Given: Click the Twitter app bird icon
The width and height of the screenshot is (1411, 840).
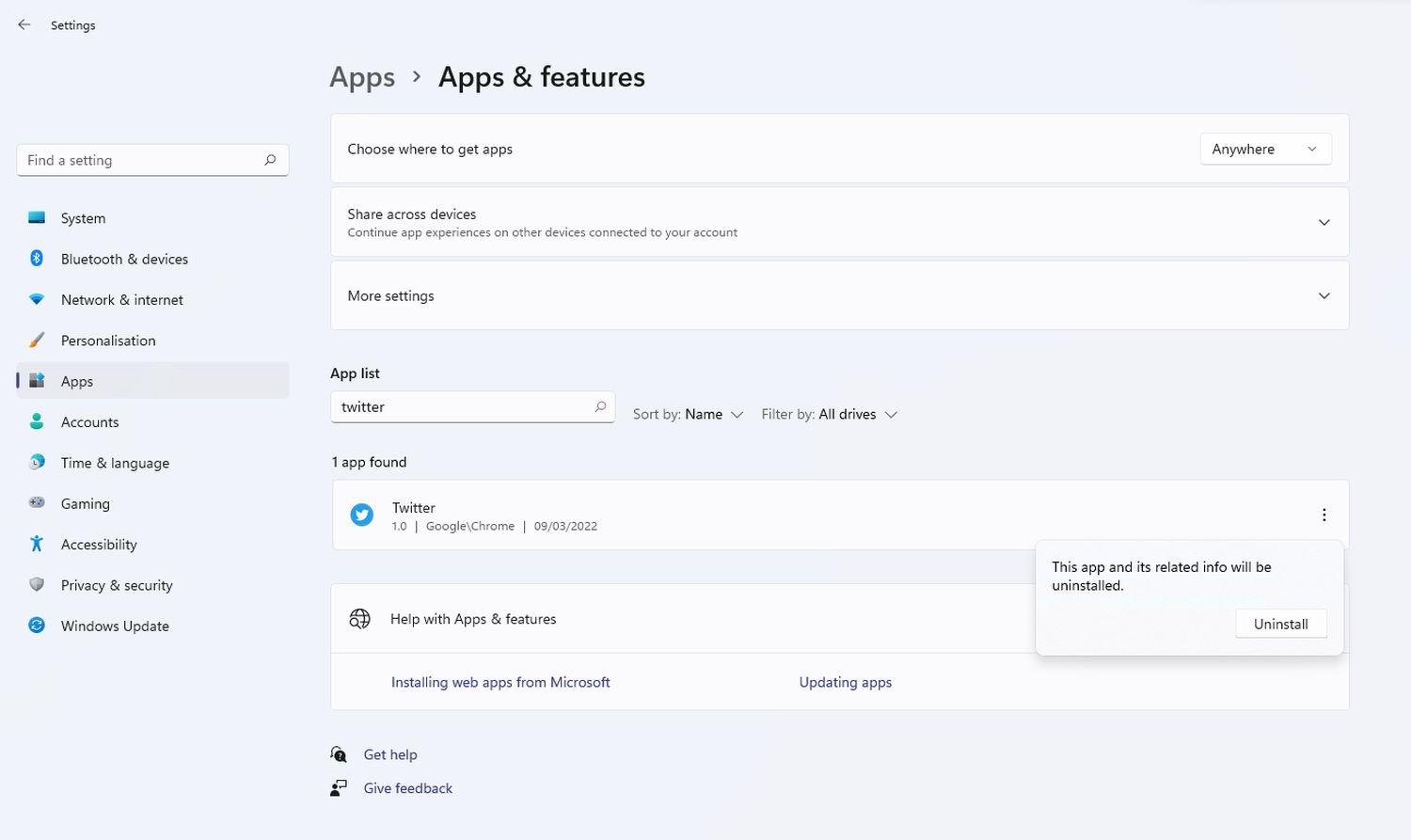Looking at the screenshot, I should [x=361, y=515].
